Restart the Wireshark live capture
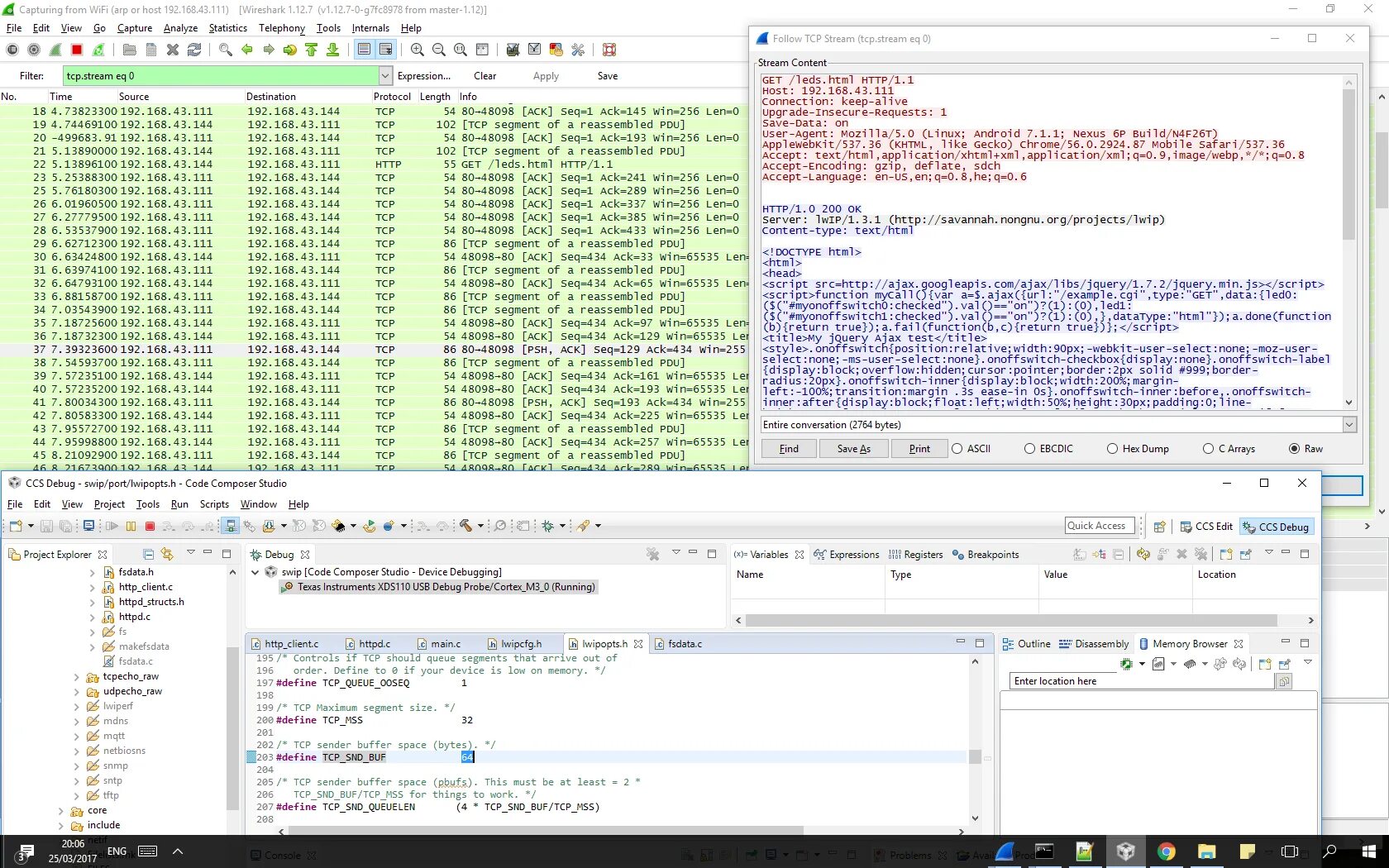Image resolution: width=1389 pixels, height=868 pixels. click(x=98, y=50)
